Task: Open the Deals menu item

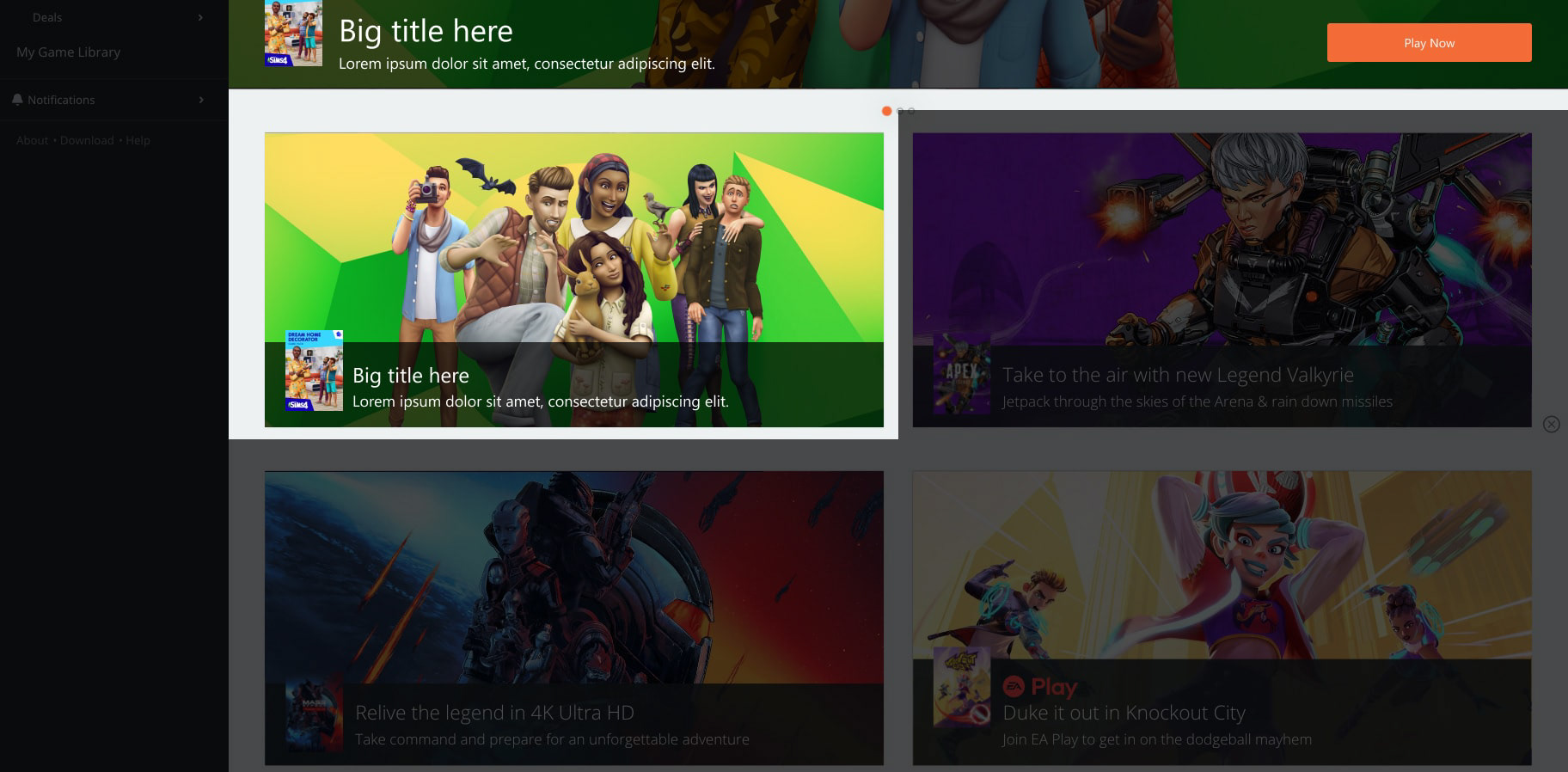Action: coord(47,17)
